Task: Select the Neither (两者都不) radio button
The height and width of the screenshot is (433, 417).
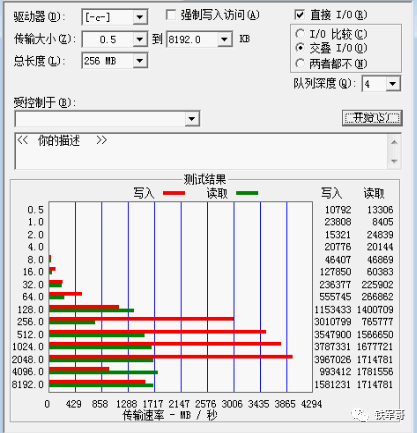Action: pos(300,63)
